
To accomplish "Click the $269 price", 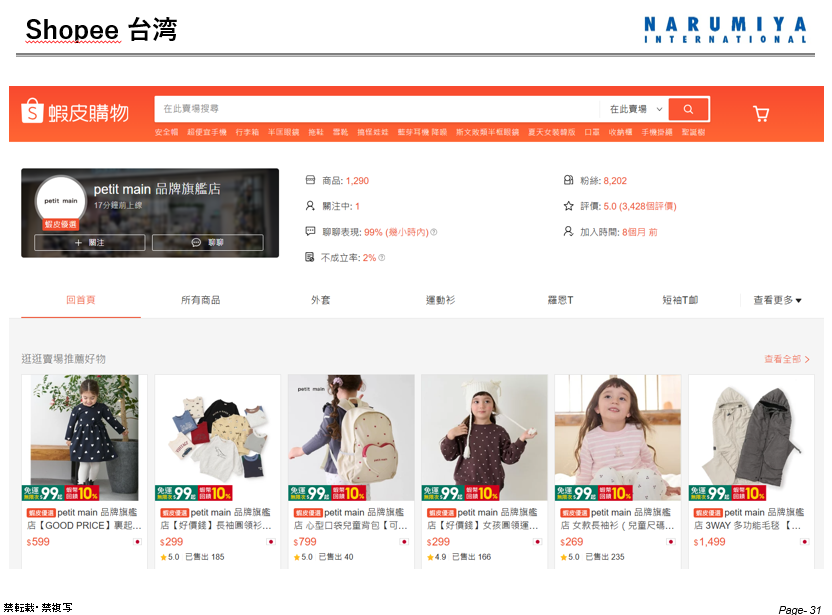I will 572,542.
